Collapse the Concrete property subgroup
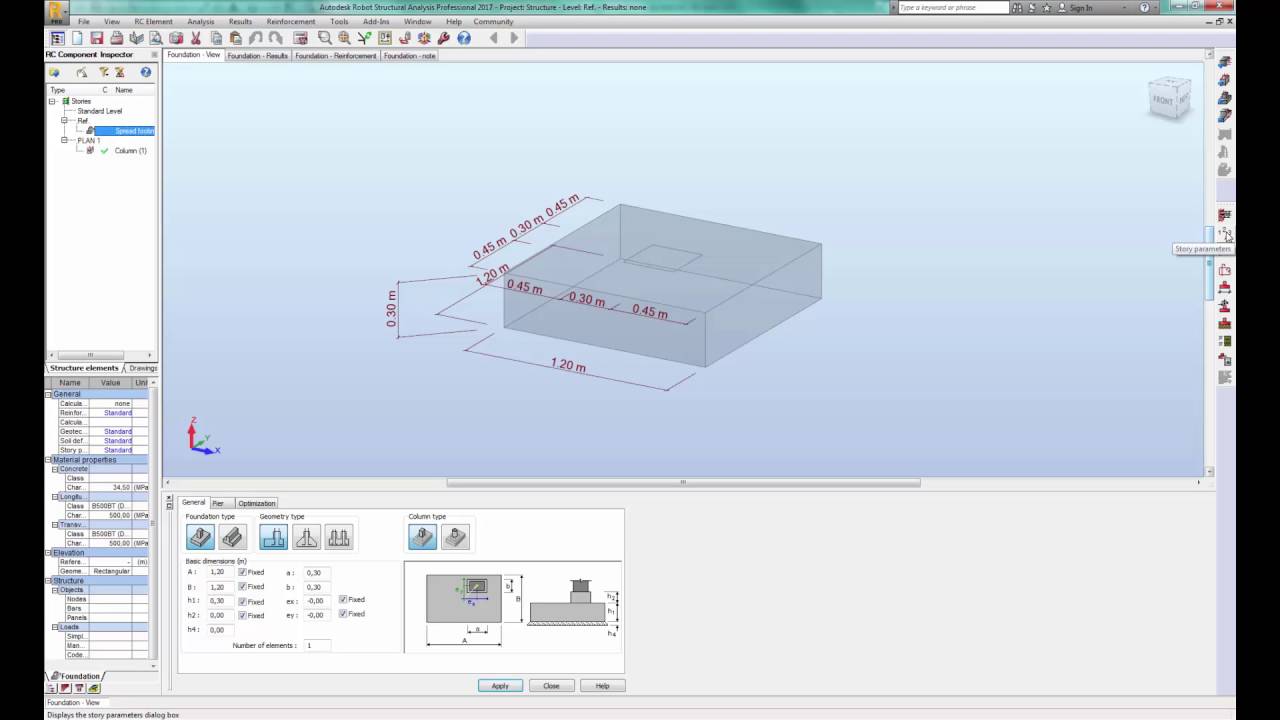1280x720 pixels. pos(55,469)
